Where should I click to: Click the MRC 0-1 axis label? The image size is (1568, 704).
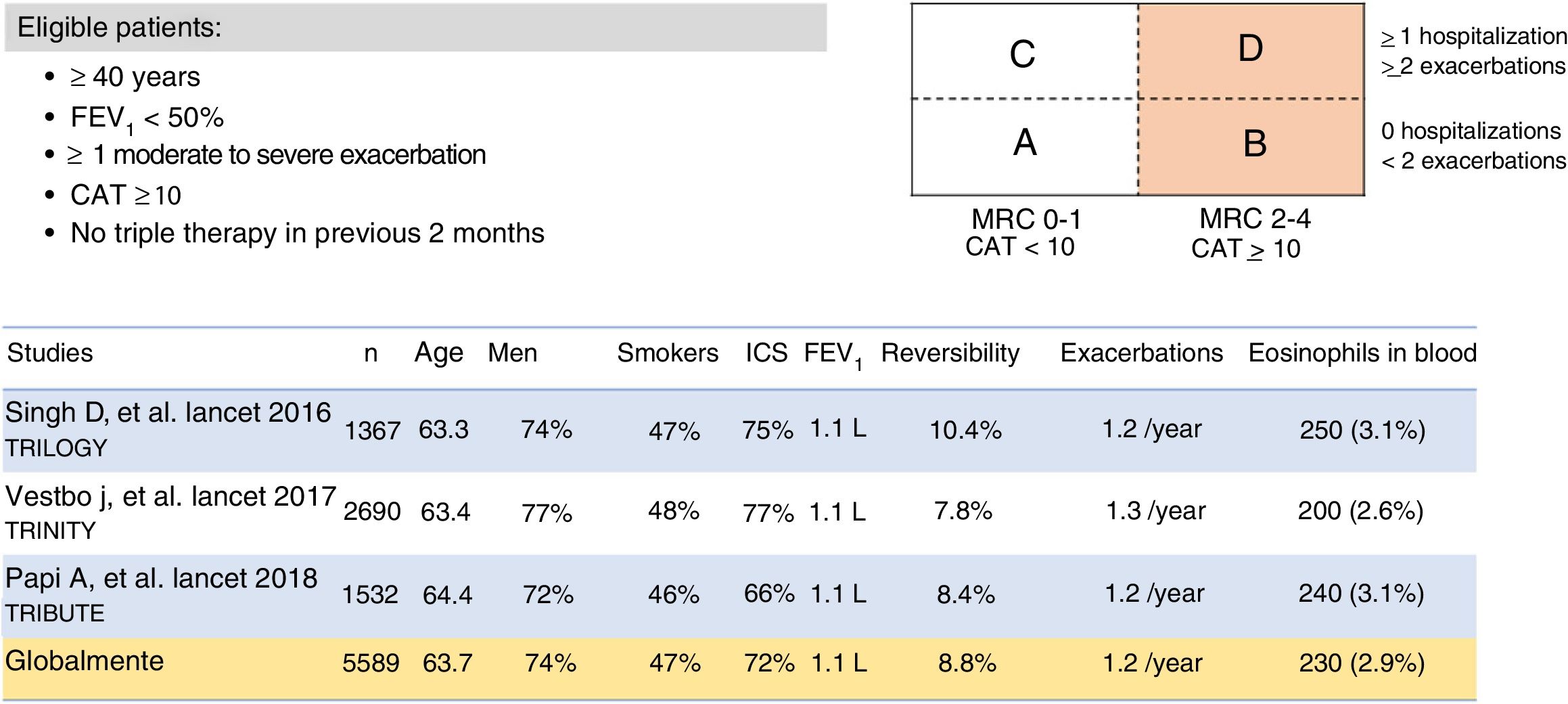1026,219
